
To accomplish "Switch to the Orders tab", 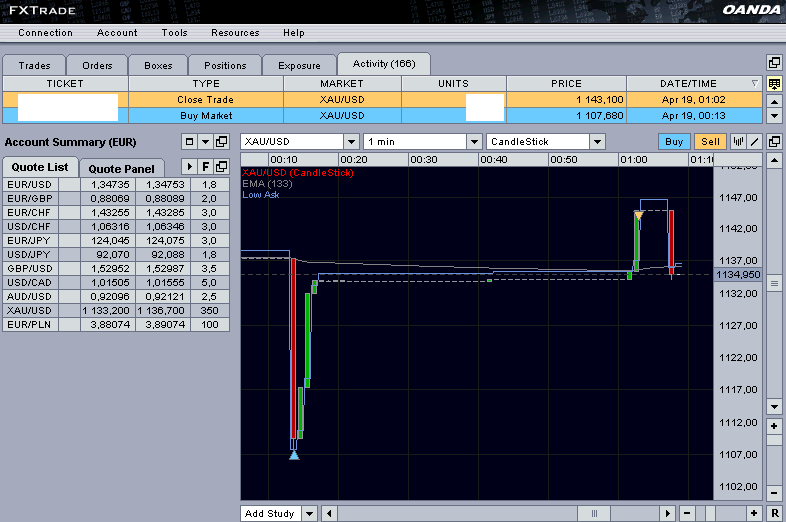I will click(97, 66).
